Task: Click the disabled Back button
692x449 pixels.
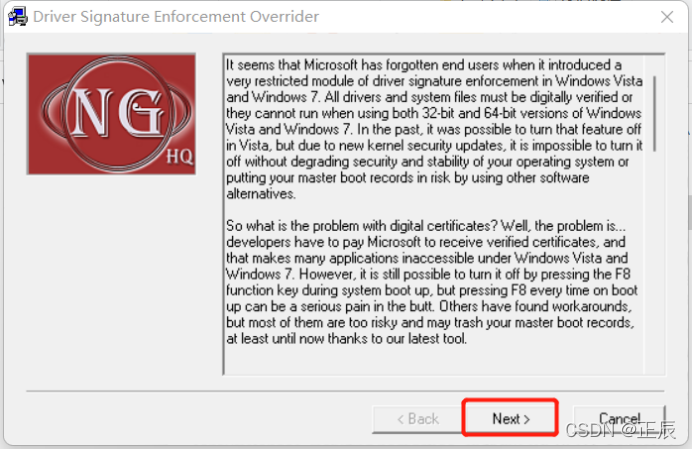Action: point(417,419)
